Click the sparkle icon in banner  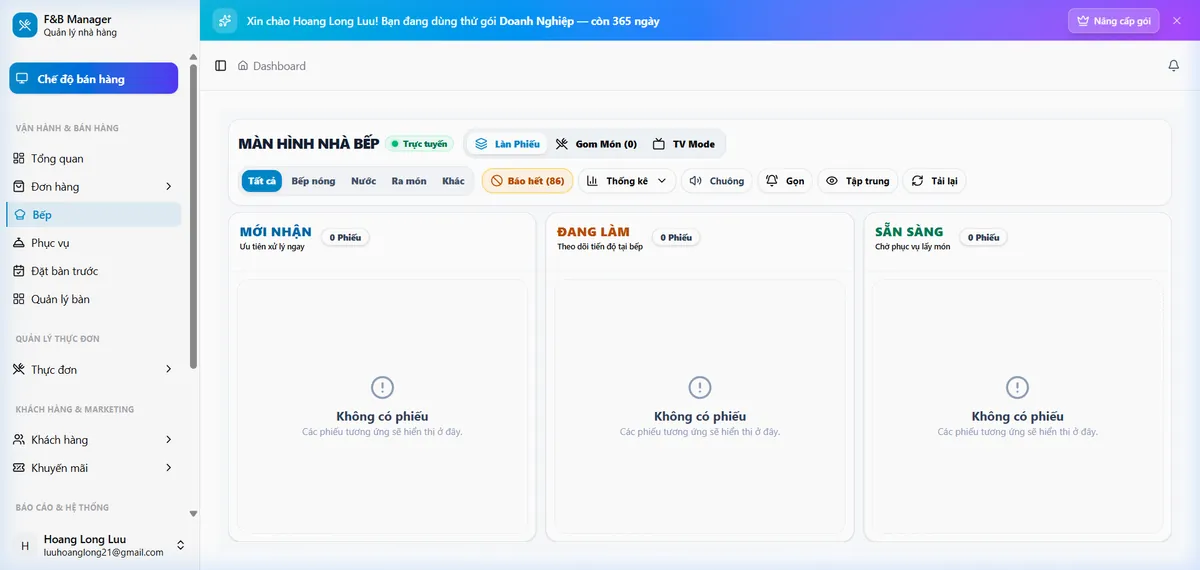click(226, 20)
